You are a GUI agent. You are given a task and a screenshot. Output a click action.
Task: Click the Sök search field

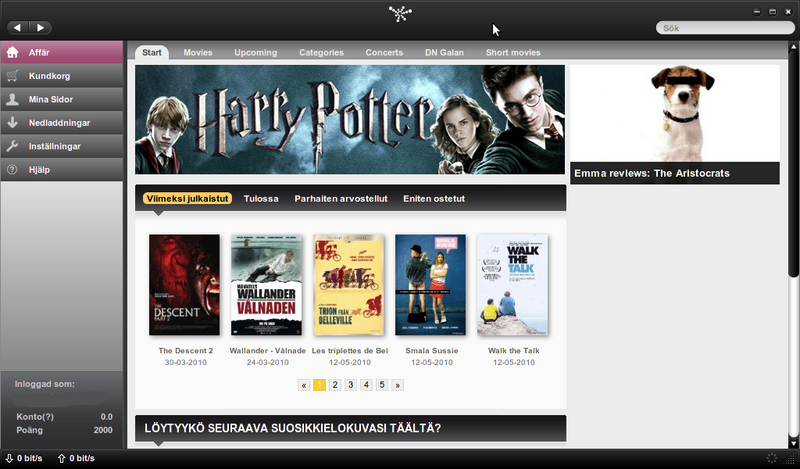720,28
